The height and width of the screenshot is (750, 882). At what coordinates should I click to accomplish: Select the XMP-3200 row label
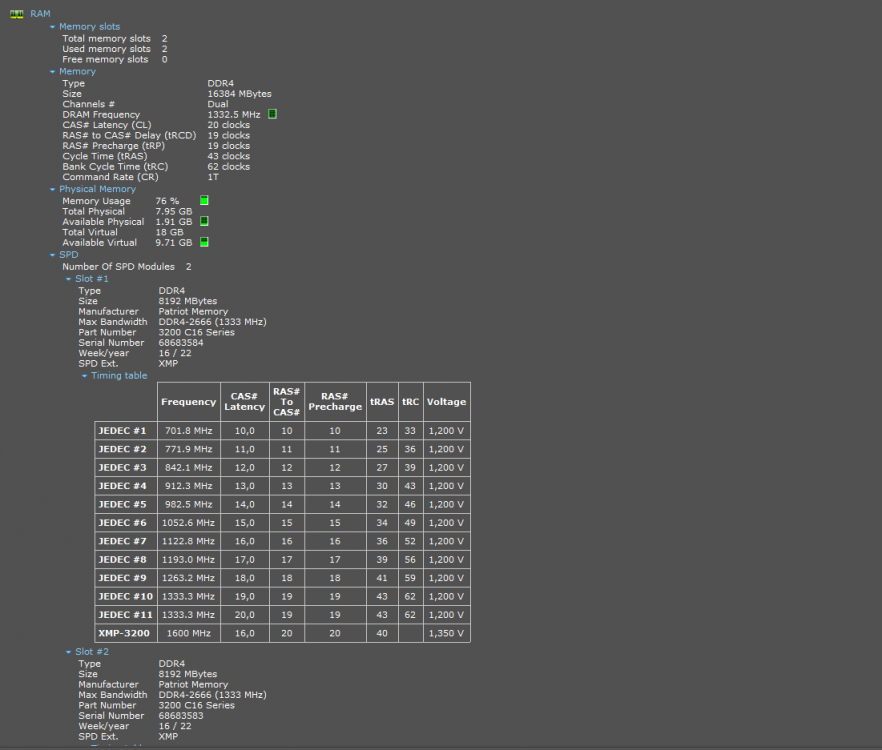(124, 633)
